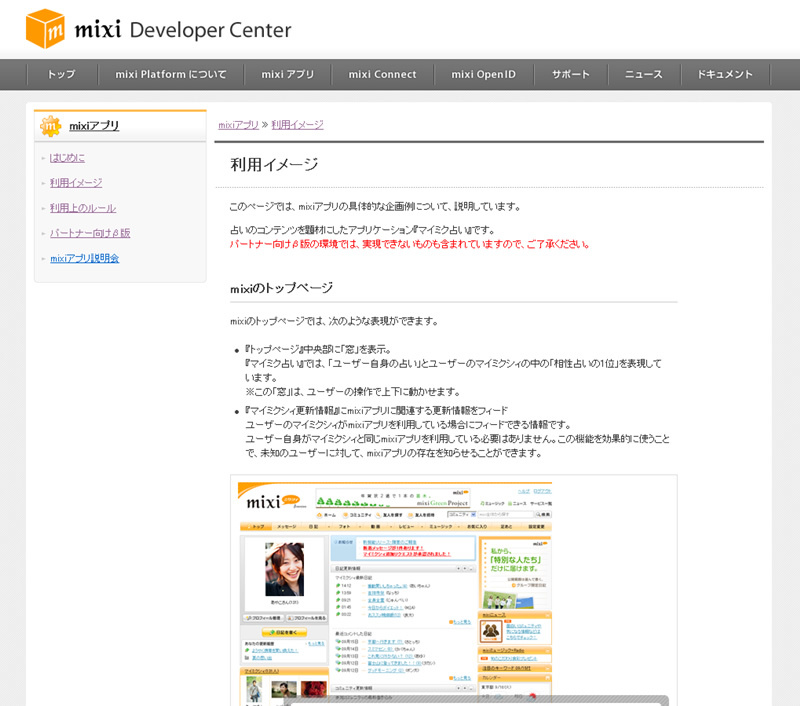Go to mixi アプリ navigation tab

288,74
